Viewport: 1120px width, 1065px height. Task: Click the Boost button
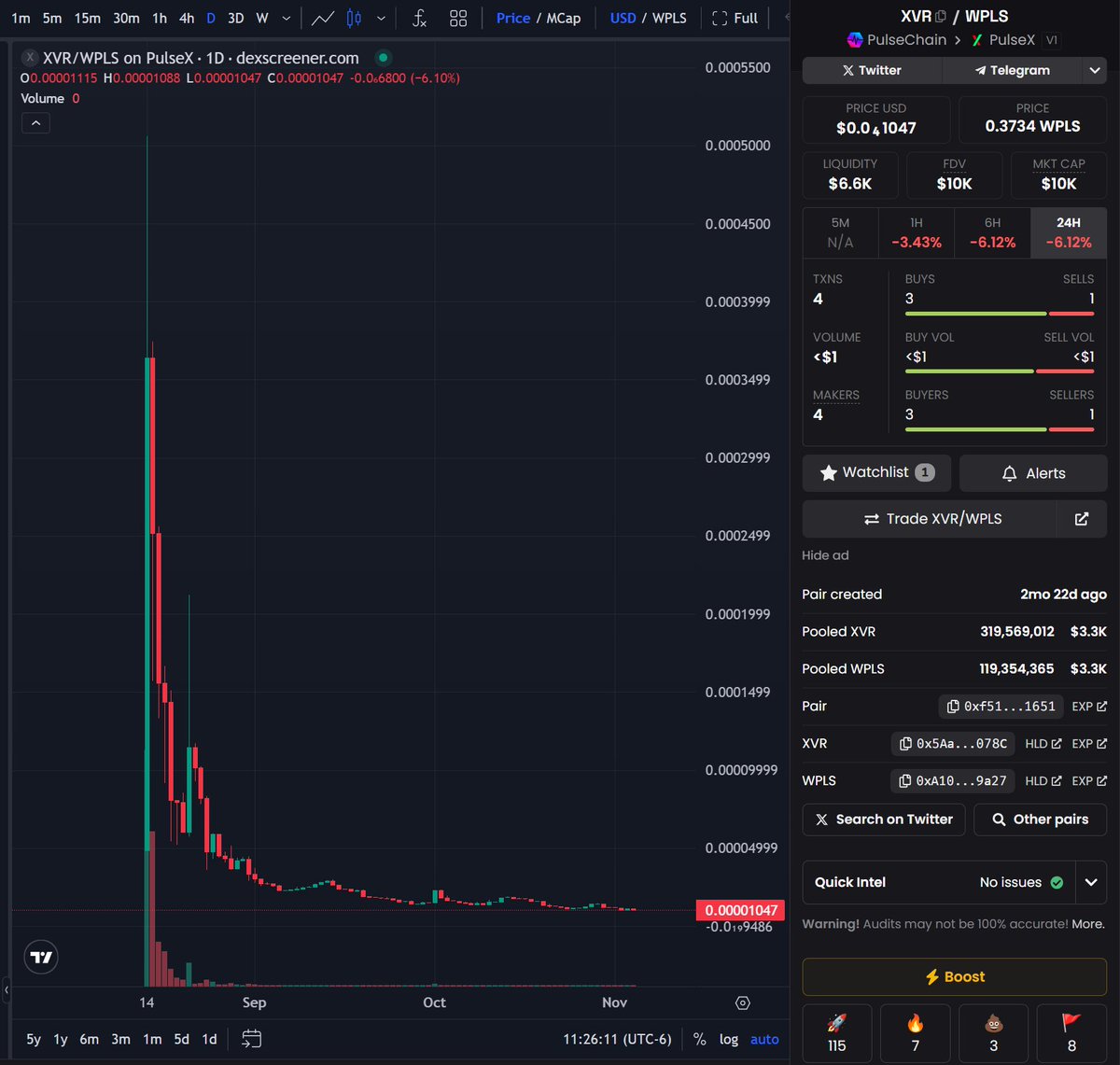point(955,977)
